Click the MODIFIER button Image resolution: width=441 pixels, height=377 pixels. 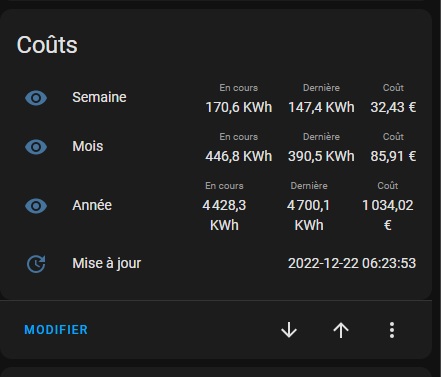(x=56, y=330)
